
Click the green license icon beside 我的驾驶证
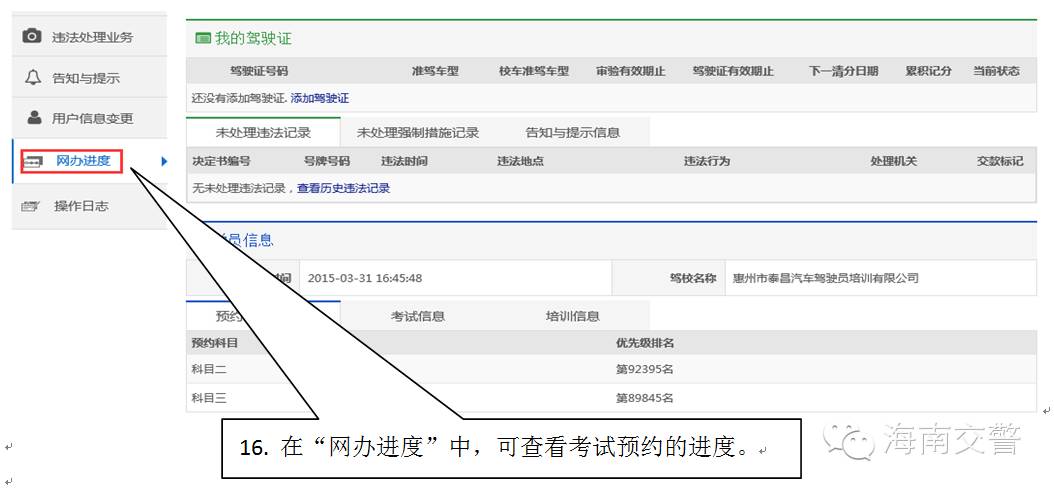203,38
